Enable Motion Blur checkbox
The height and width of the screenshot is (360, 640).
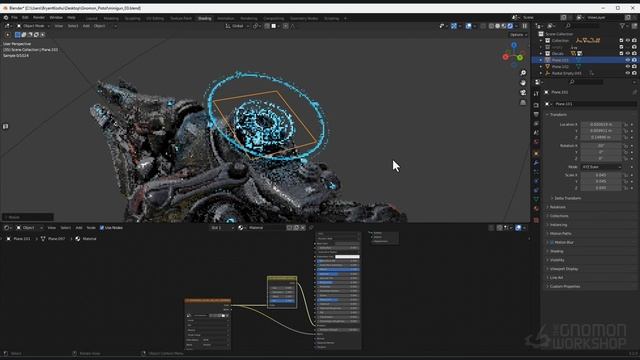click(x=552, y=242)
